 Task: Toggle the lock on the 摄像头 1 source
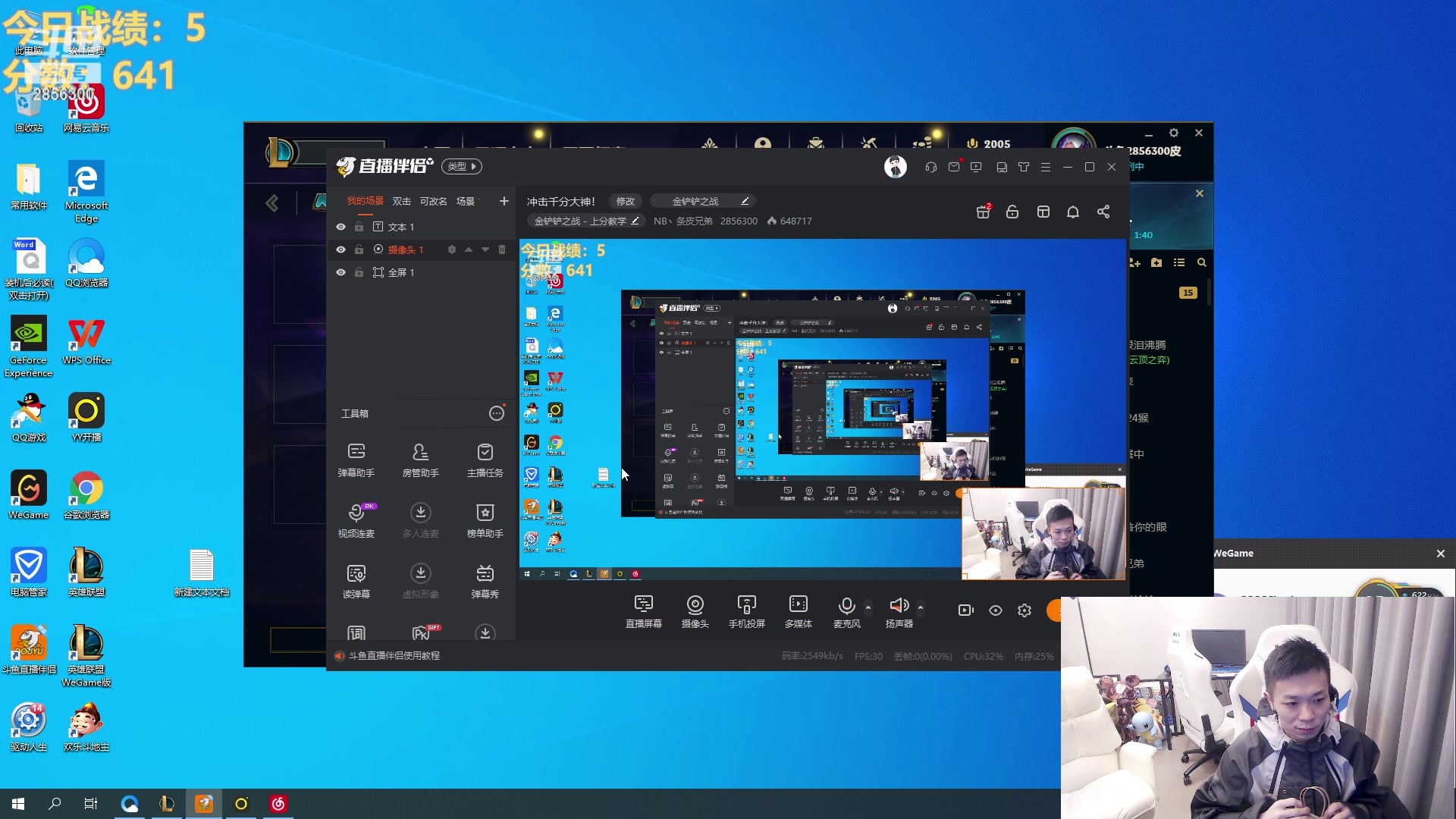[359, 249]
